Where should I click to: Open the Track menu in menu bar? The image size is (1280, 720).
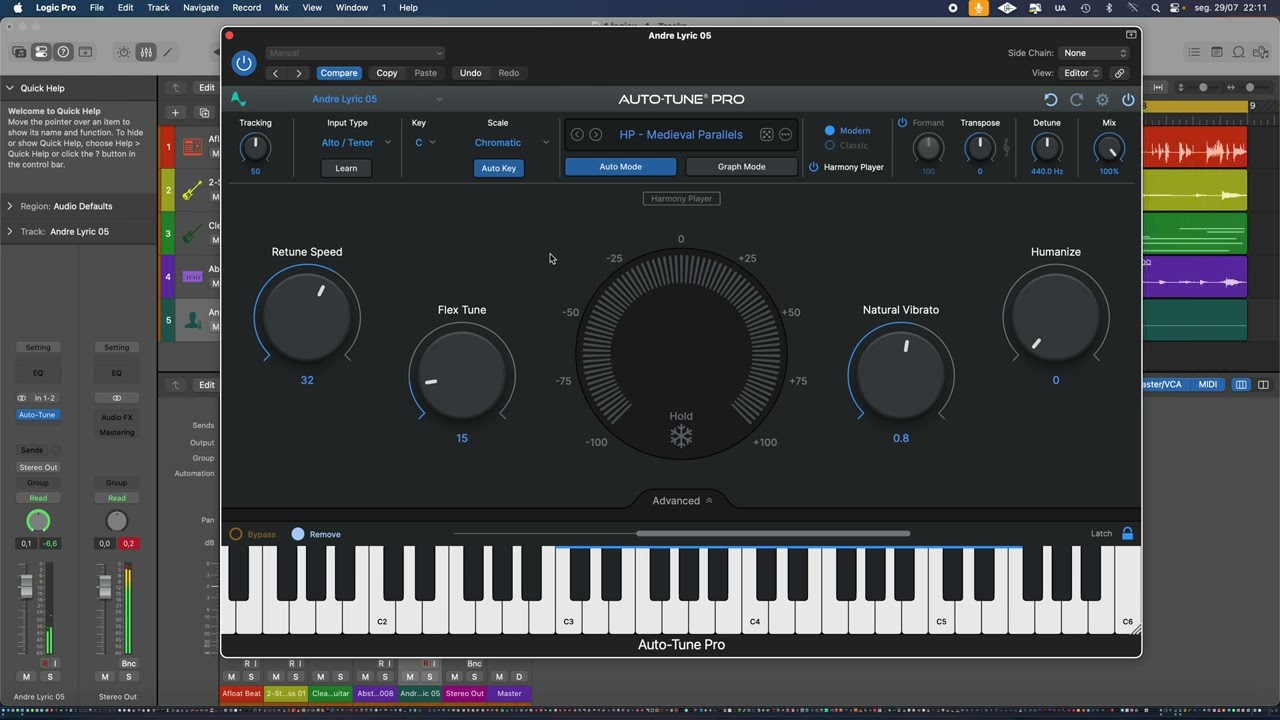pyautogui.click(x=158, y=7)
